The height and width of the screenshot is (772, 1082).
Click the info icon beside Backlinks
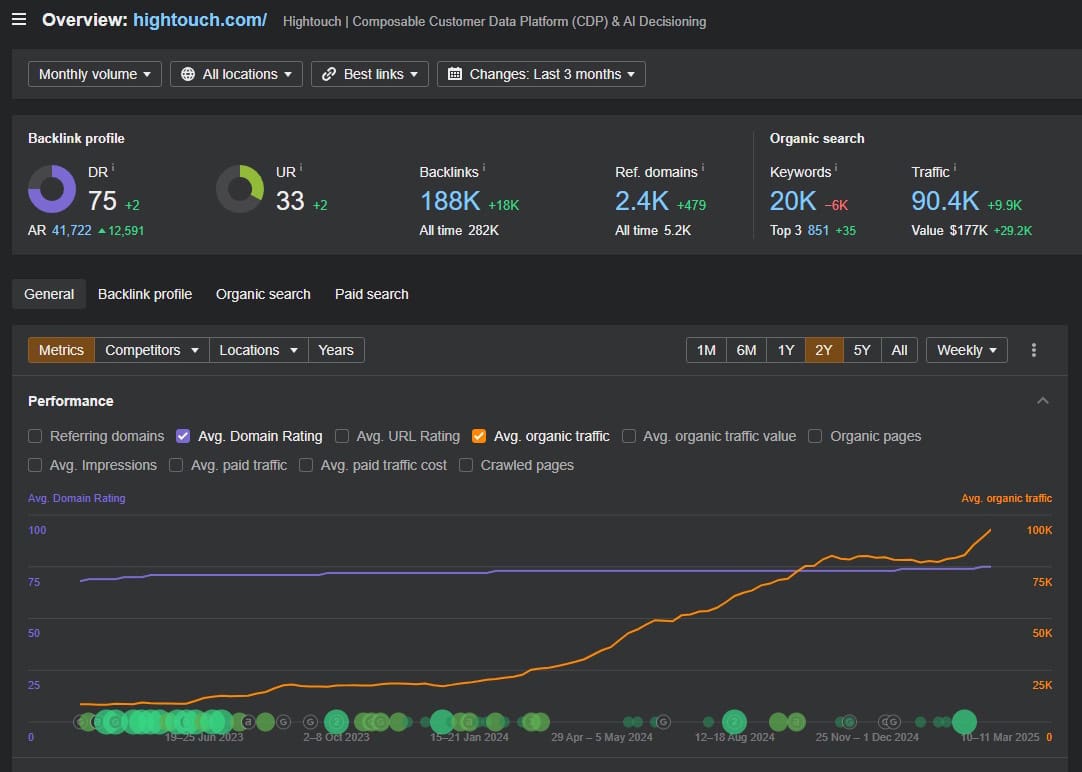coord(485,168)
